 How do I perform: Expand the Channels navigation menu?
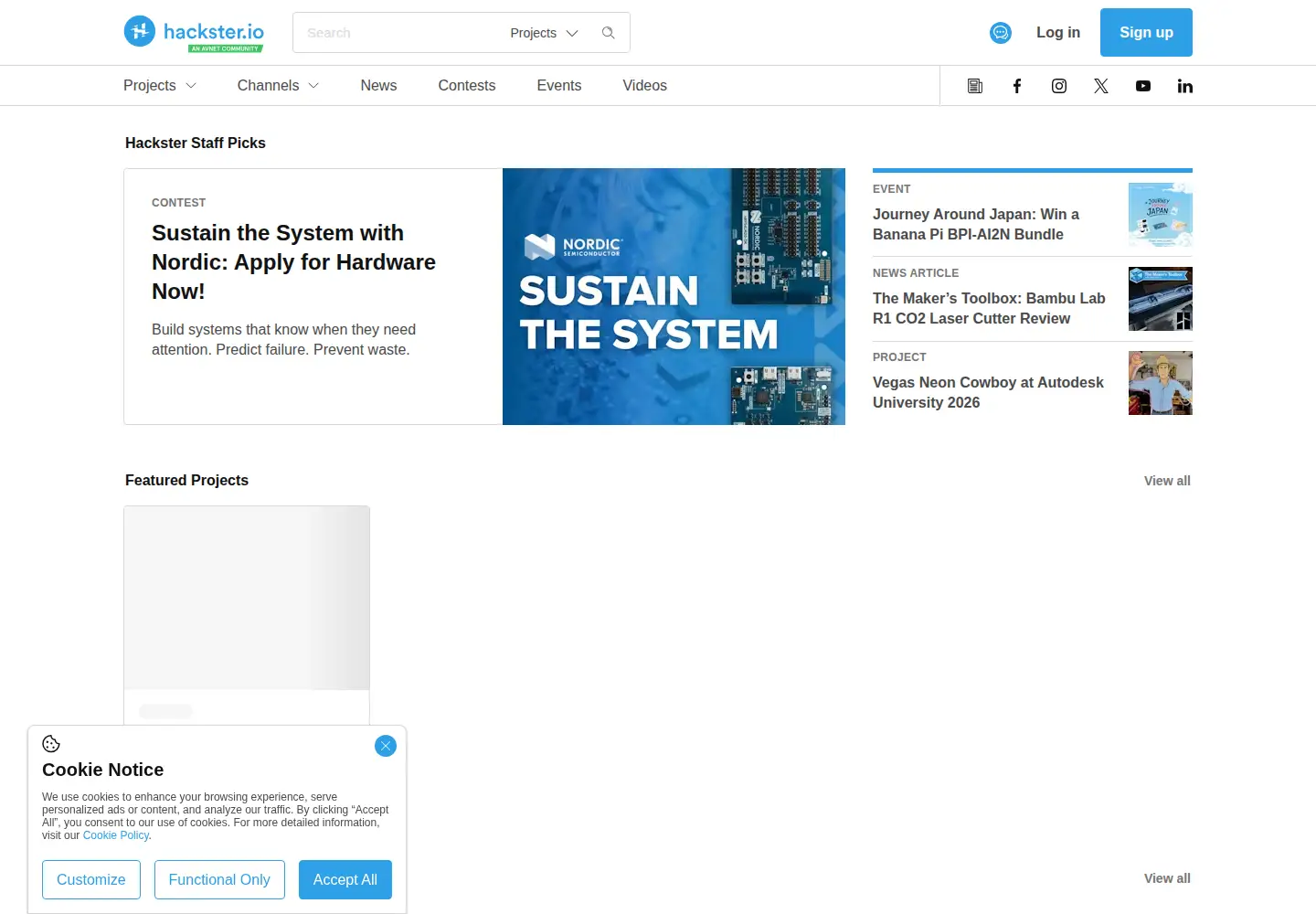point(278,85)
